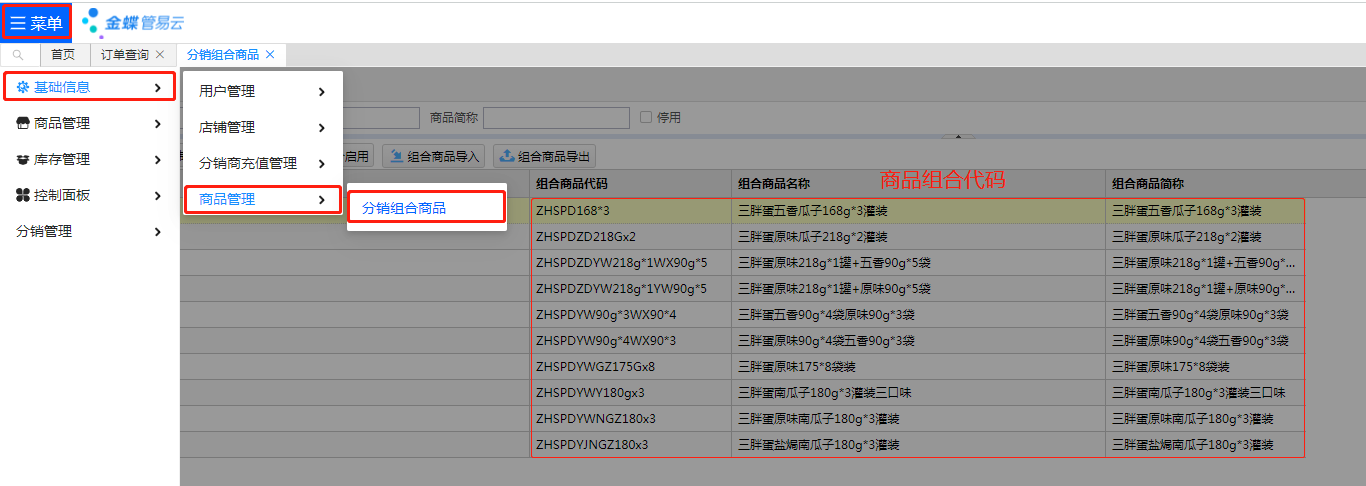Click the 组合商品导出 export icon

coord(507,156)
